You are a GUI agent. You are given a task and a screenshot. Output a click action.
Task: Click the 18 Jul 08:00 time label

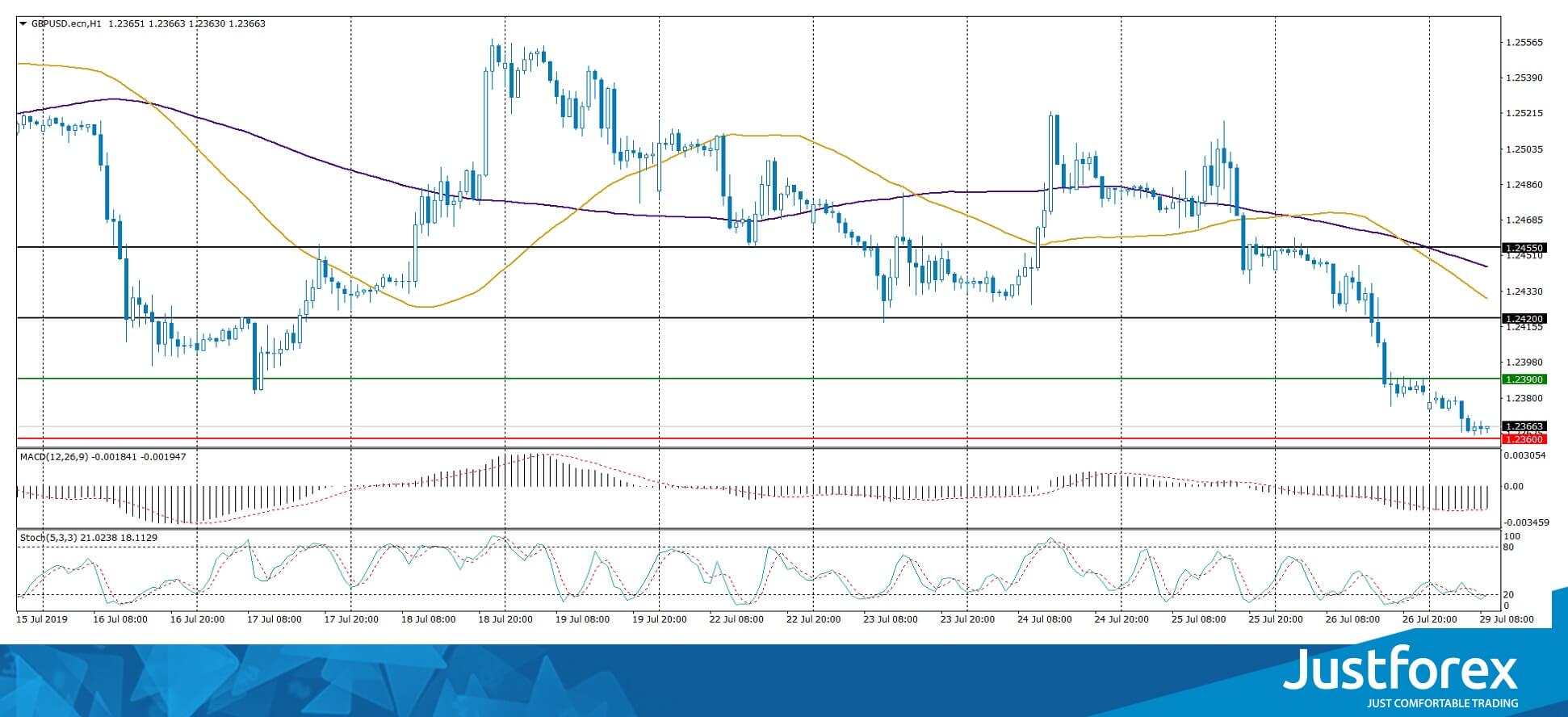point(429,619)
